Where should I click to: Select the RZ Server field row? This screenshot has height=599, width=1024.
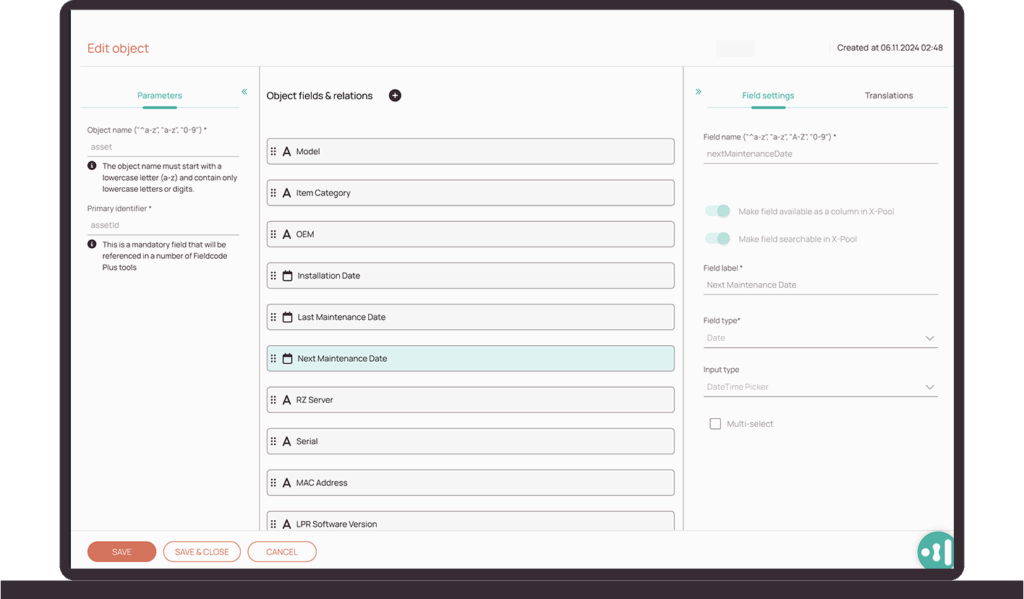coord(470,400)
